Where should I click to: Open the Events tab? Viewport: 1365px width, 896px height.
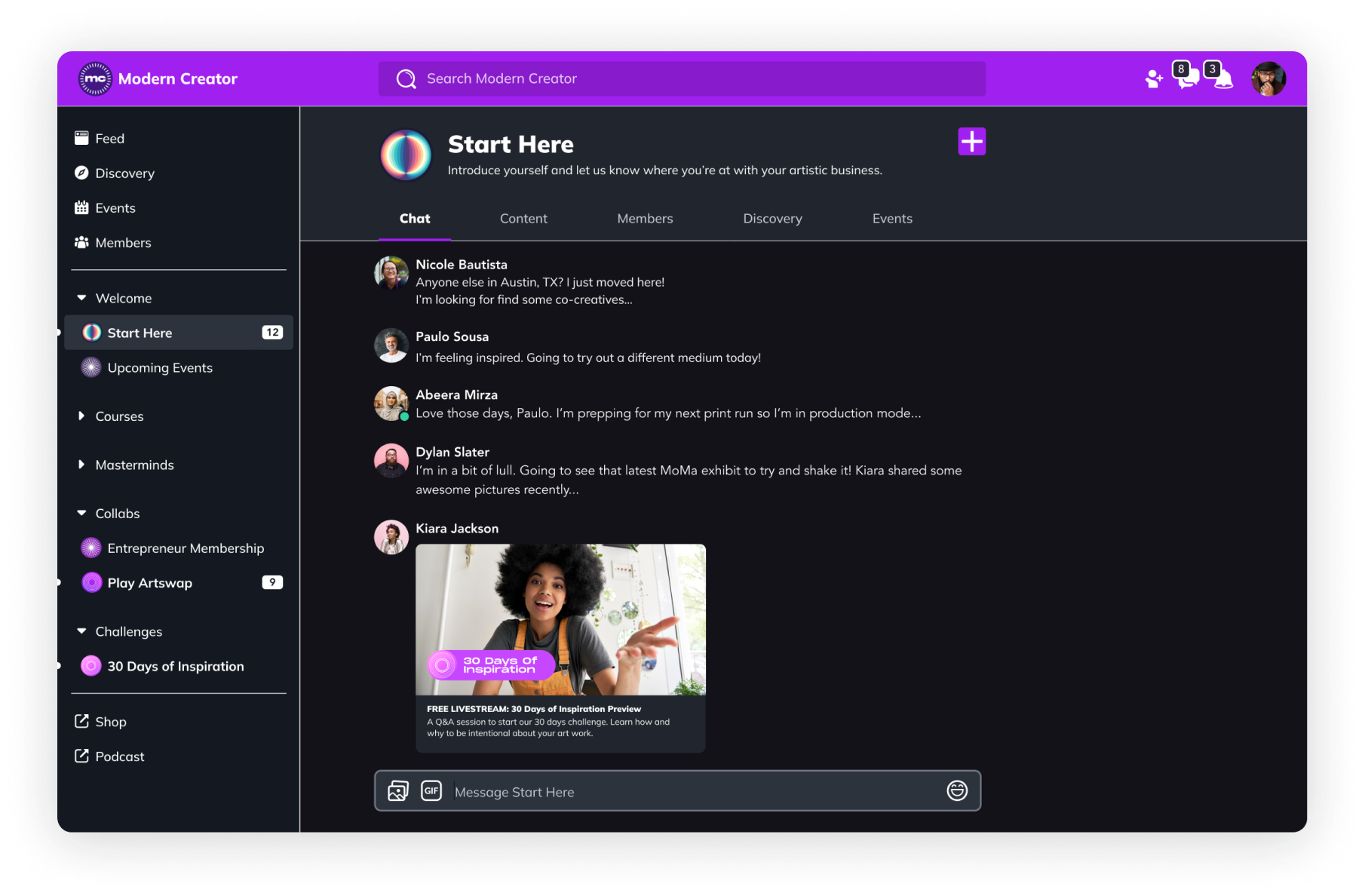click(x=892, y=219)
